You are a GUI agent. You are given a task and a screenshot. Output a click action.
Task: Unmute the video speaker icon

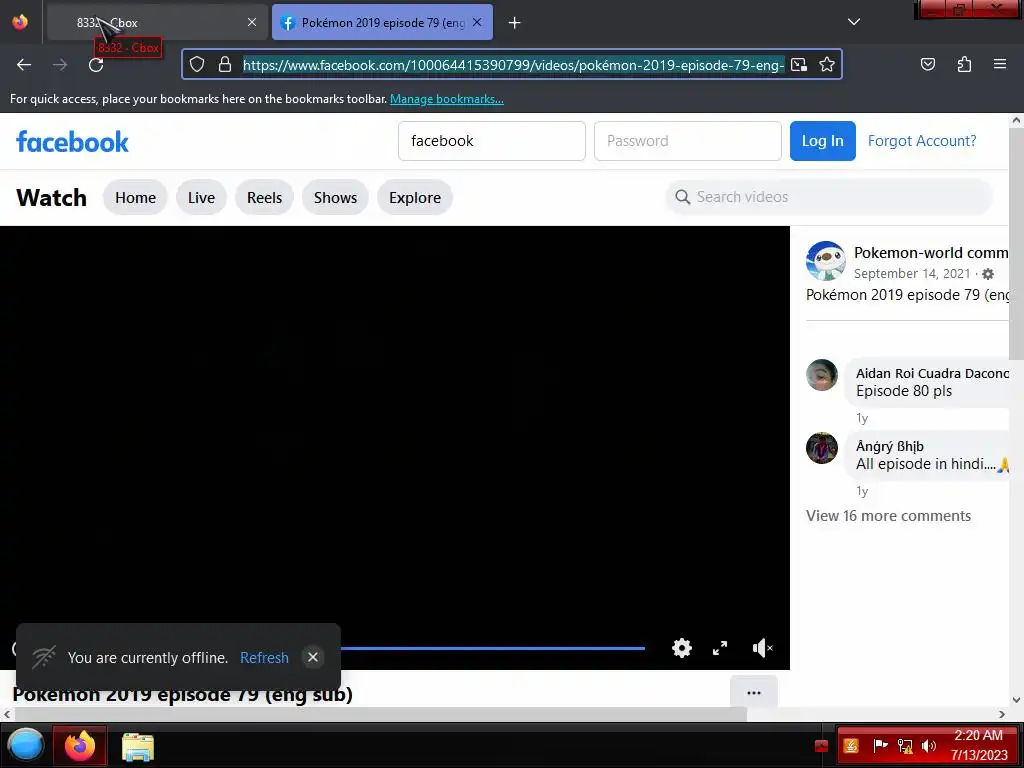pyautogui.click(x=762, y=648)
